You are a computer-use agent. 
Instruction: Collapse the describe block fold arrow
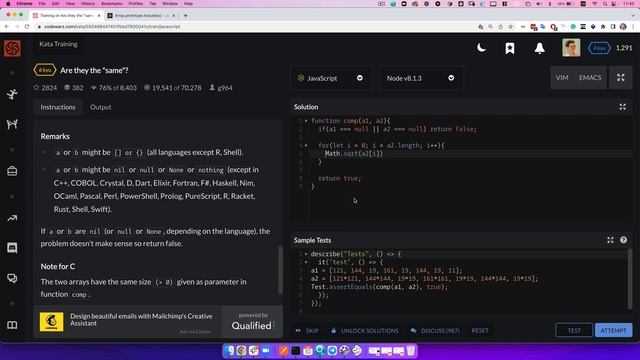[306, 254]
